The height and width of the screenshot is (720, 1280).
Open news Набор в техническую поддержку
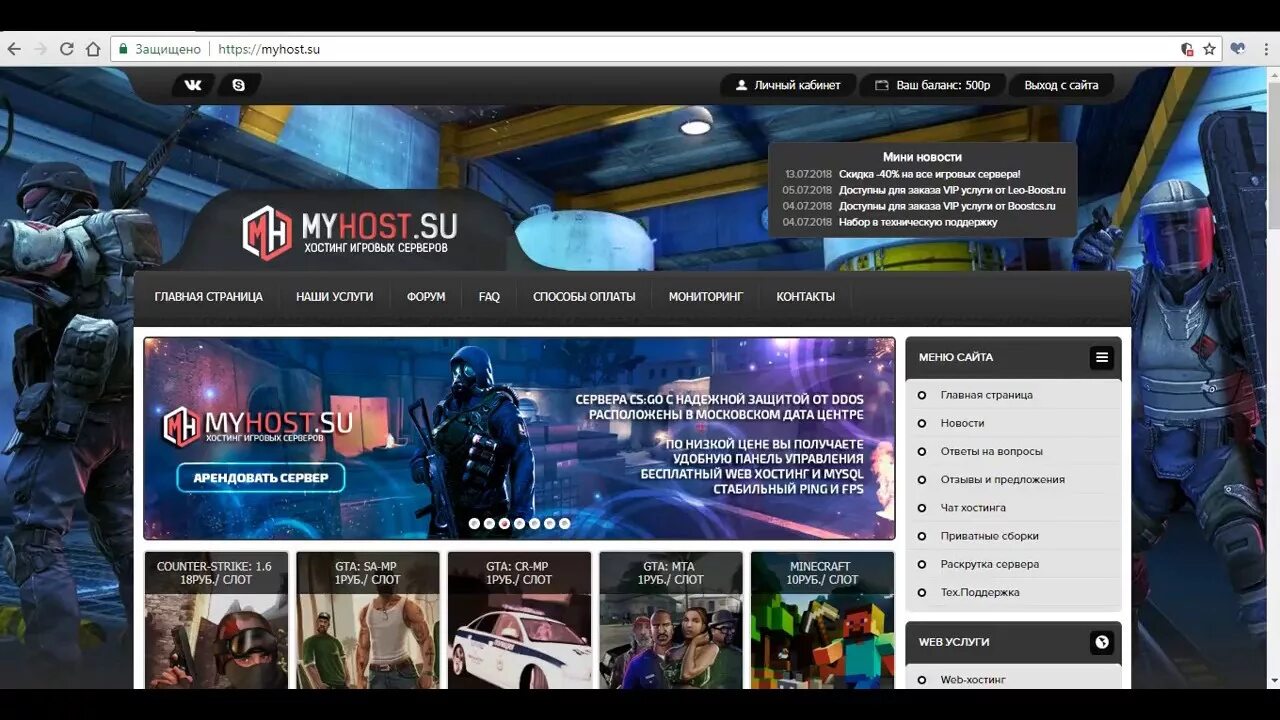pyautogui.click(x=918, y=222)
